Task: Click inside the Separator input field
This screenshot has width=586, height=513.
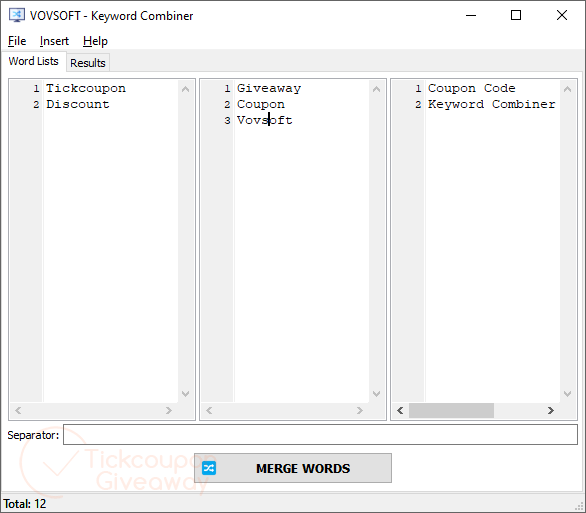Action: [320, 435]
